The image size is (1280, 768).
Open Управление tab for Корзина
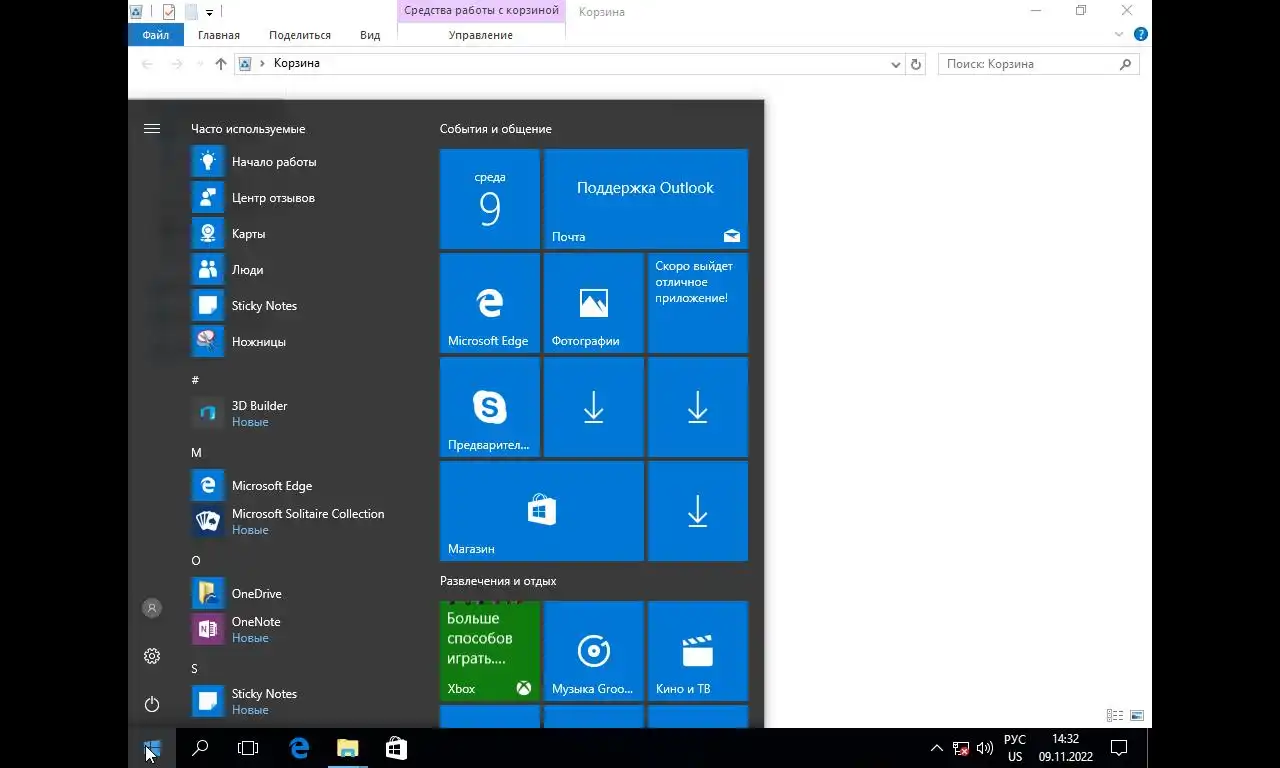pos(481,35)
